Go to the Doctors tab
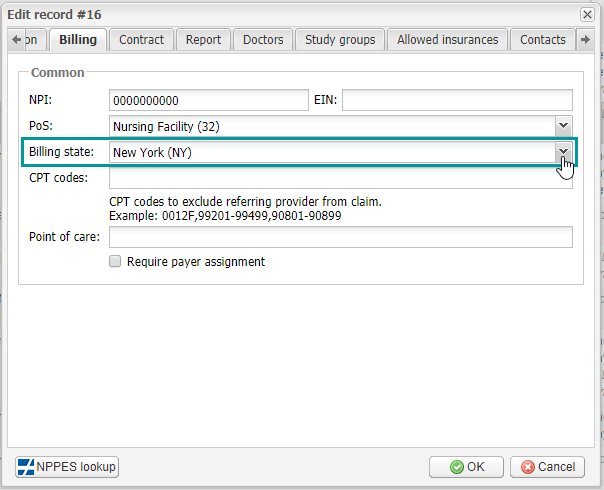 tap(263, 40)
